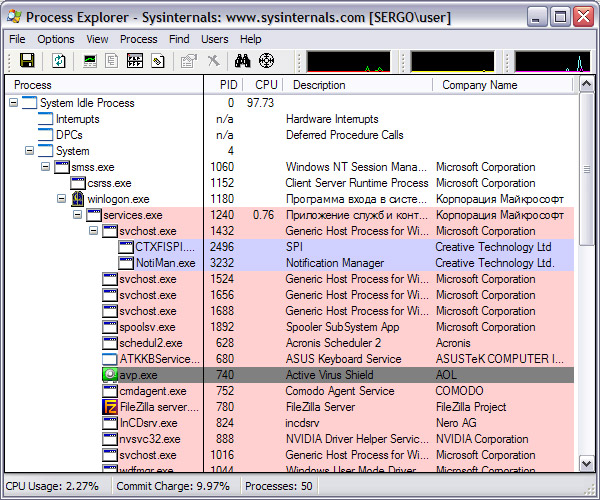Click the Save floppy disk toolbar icon
Screen dimensions: 600x500
coord(27,60)
